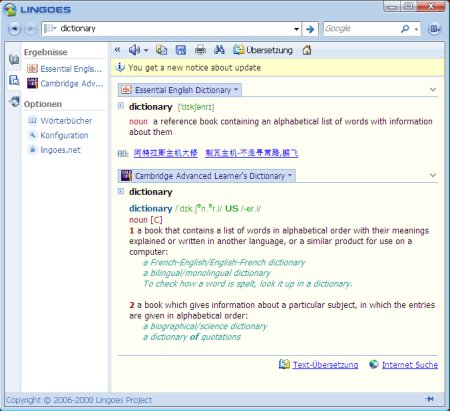
Task: Open the Google search engine dropdown arrow
Action: click(416, 29)
